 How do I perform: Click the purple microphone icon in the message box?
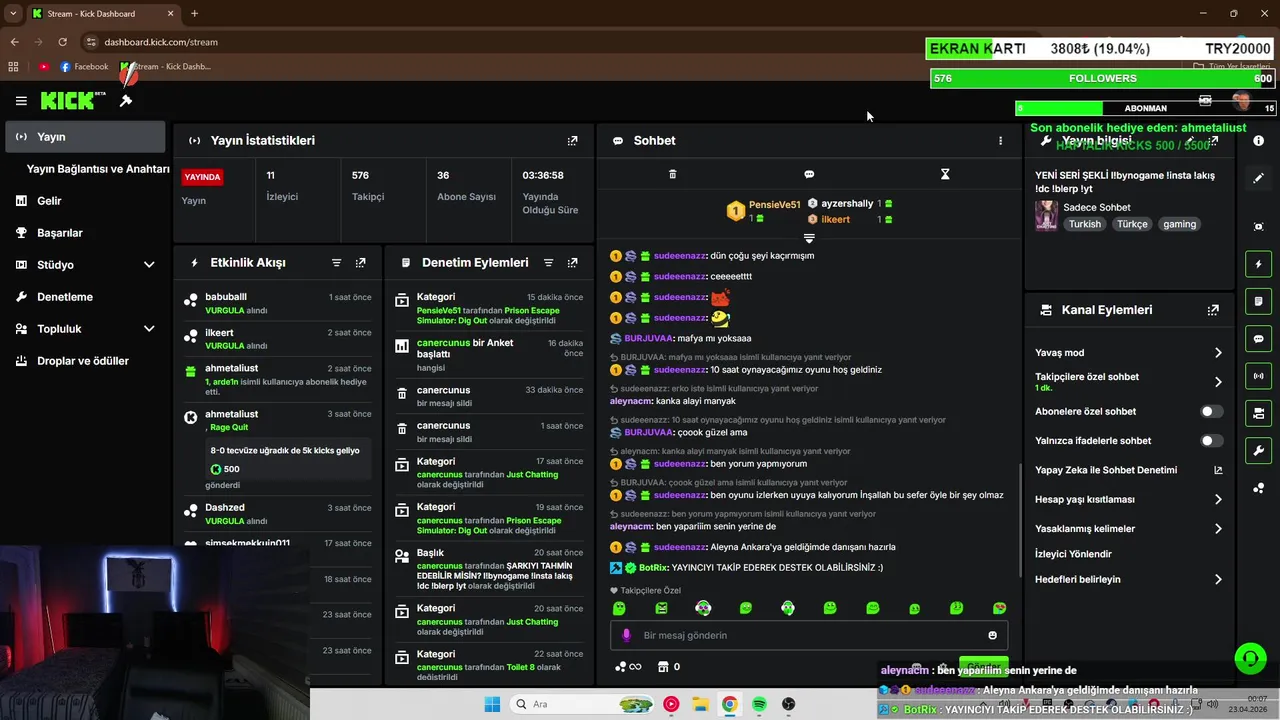tap(627, 635)
